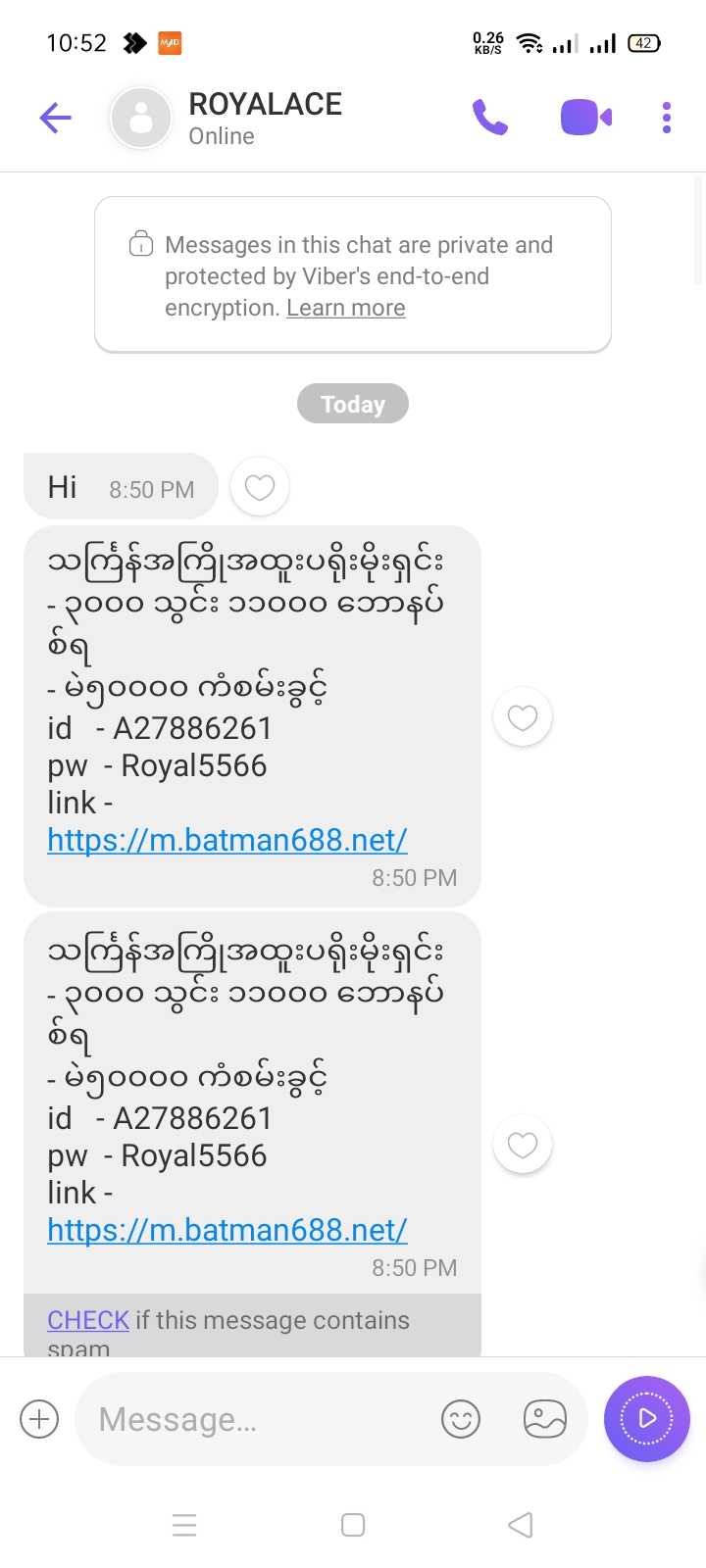Open ROYALACE chat info from name
706x1568 pixels.
pyautogui.click(x=265, y=105)
